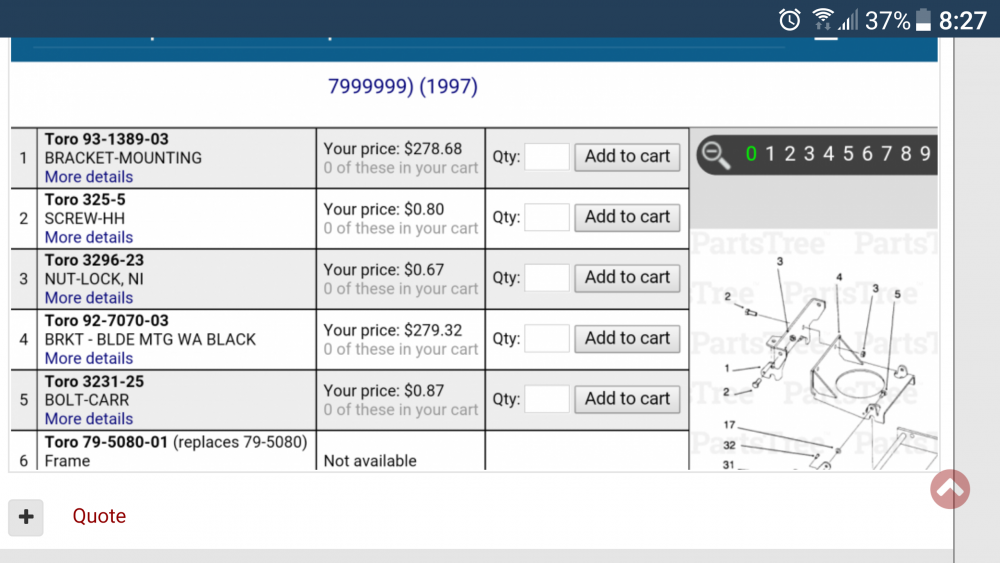Screen dimensions: 1000x563
Task: Add BOLT-CARR Toro 3231-25 to cart
Action: (x=627, y=399)
